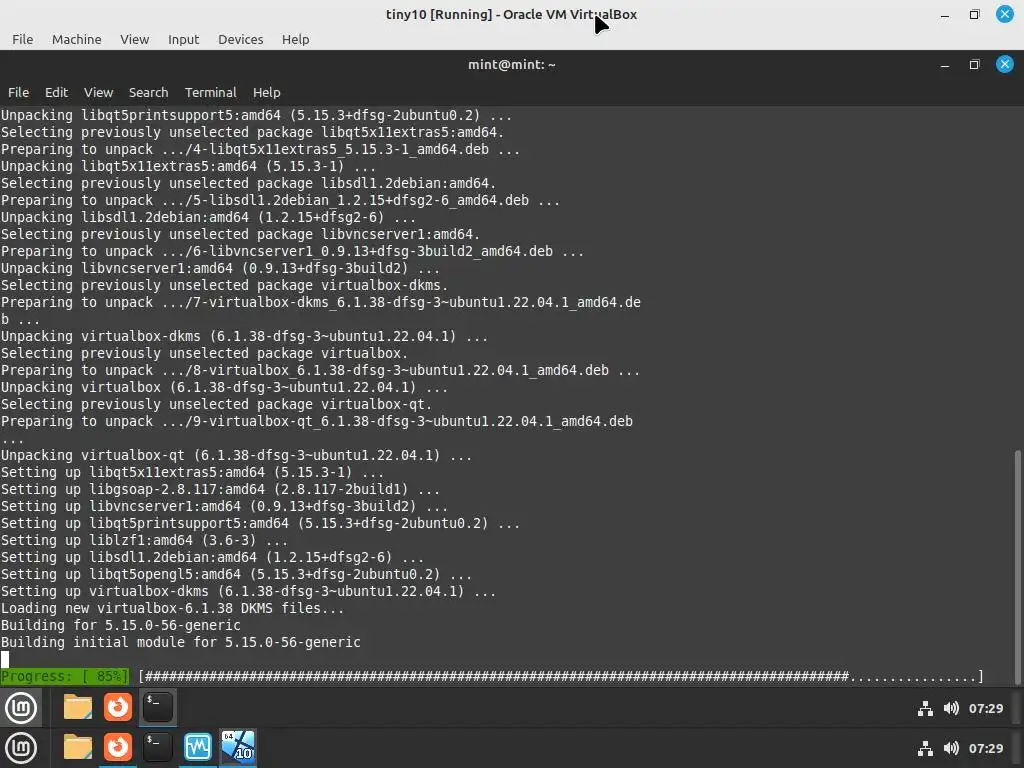Open the VirtualBox Machine menu
This screenshot has height=768, width=1024.
click(76, 39)
